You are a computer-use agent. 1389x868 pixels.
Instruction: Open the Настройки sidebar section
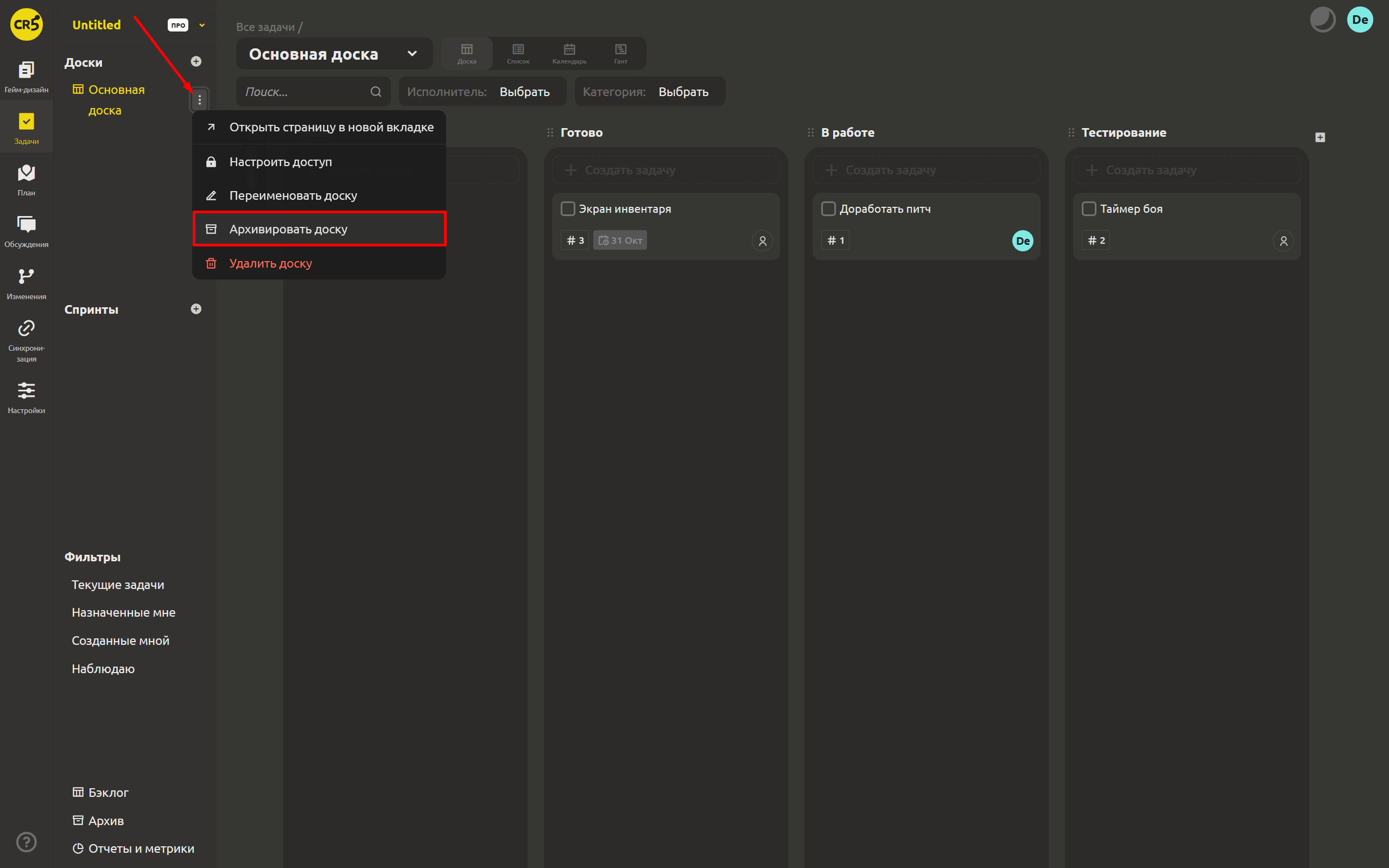click(x=27, y=398)
